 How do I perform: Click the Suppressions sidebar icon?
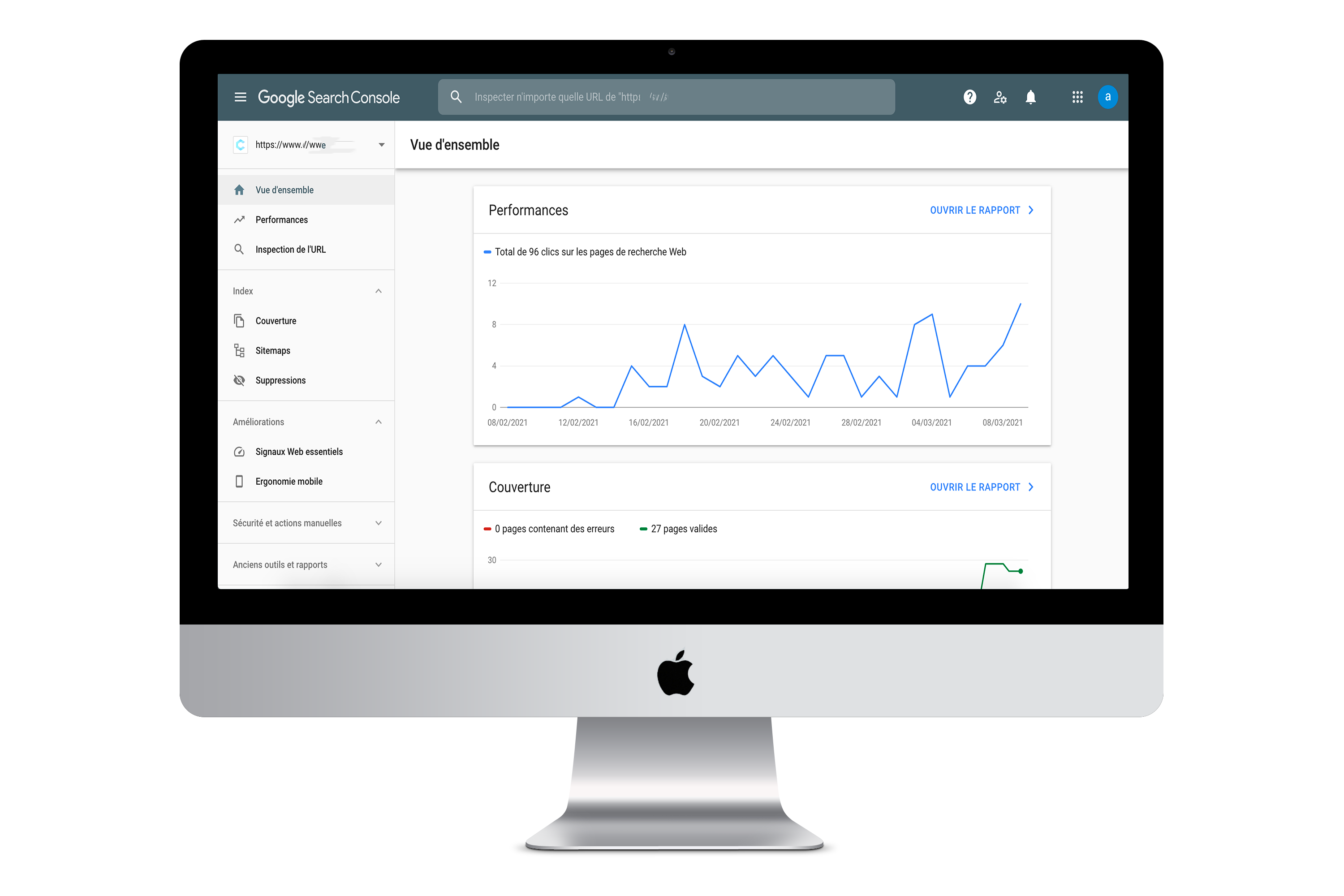[239, 380]
